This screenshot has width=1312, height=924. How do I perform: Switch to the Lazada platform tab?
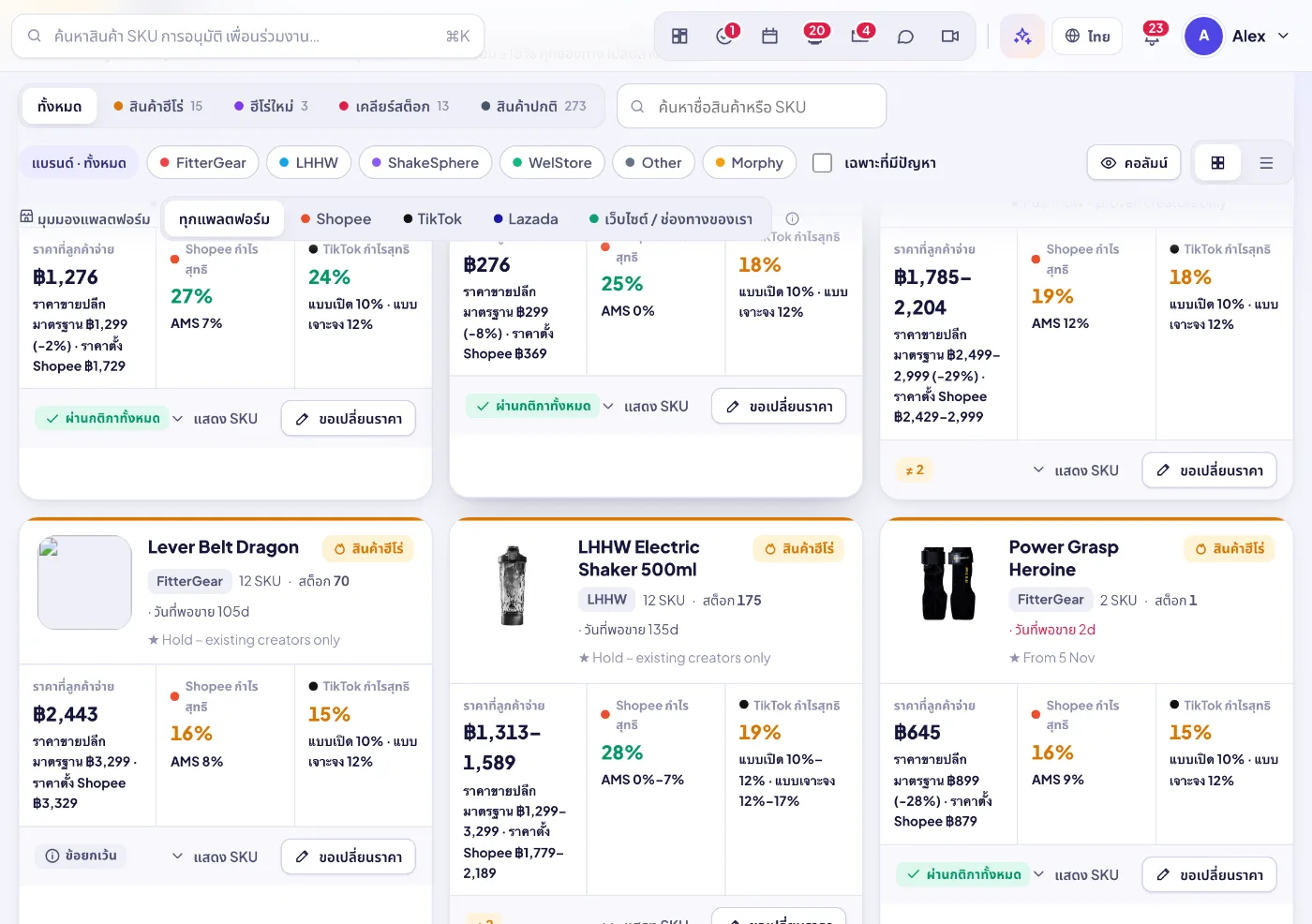coord(525,219)
